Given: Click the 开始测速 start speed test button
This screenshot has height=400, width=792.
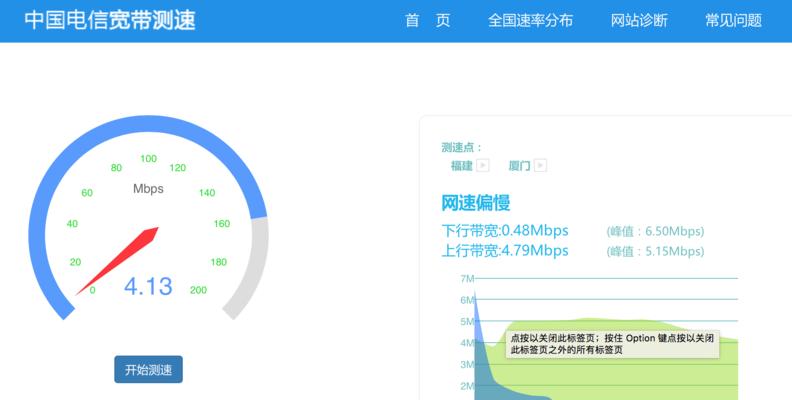Looking at the screenshot, I should pyautogui.click(x=148, y=370).
